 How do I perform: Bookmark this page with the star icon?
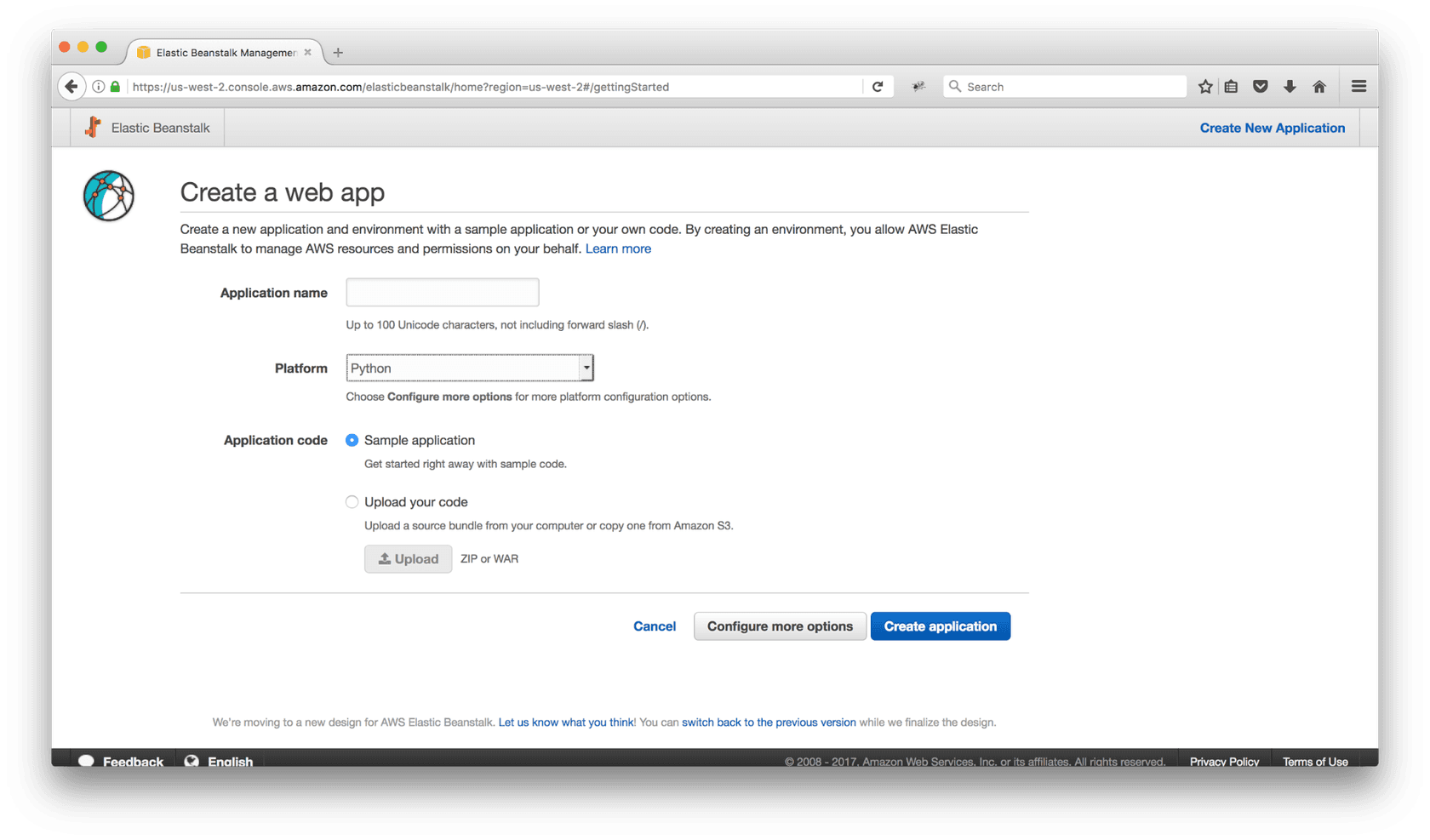[x=1205, y=87]
